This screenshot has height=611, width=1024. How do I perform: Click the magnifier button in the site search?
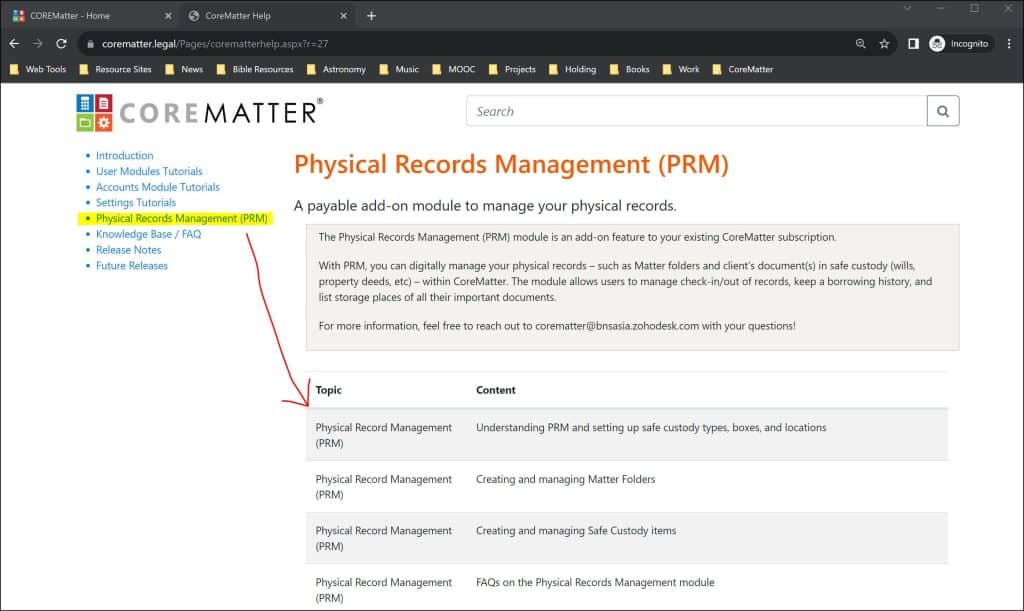pyautogui.click(x=941, y=111)
